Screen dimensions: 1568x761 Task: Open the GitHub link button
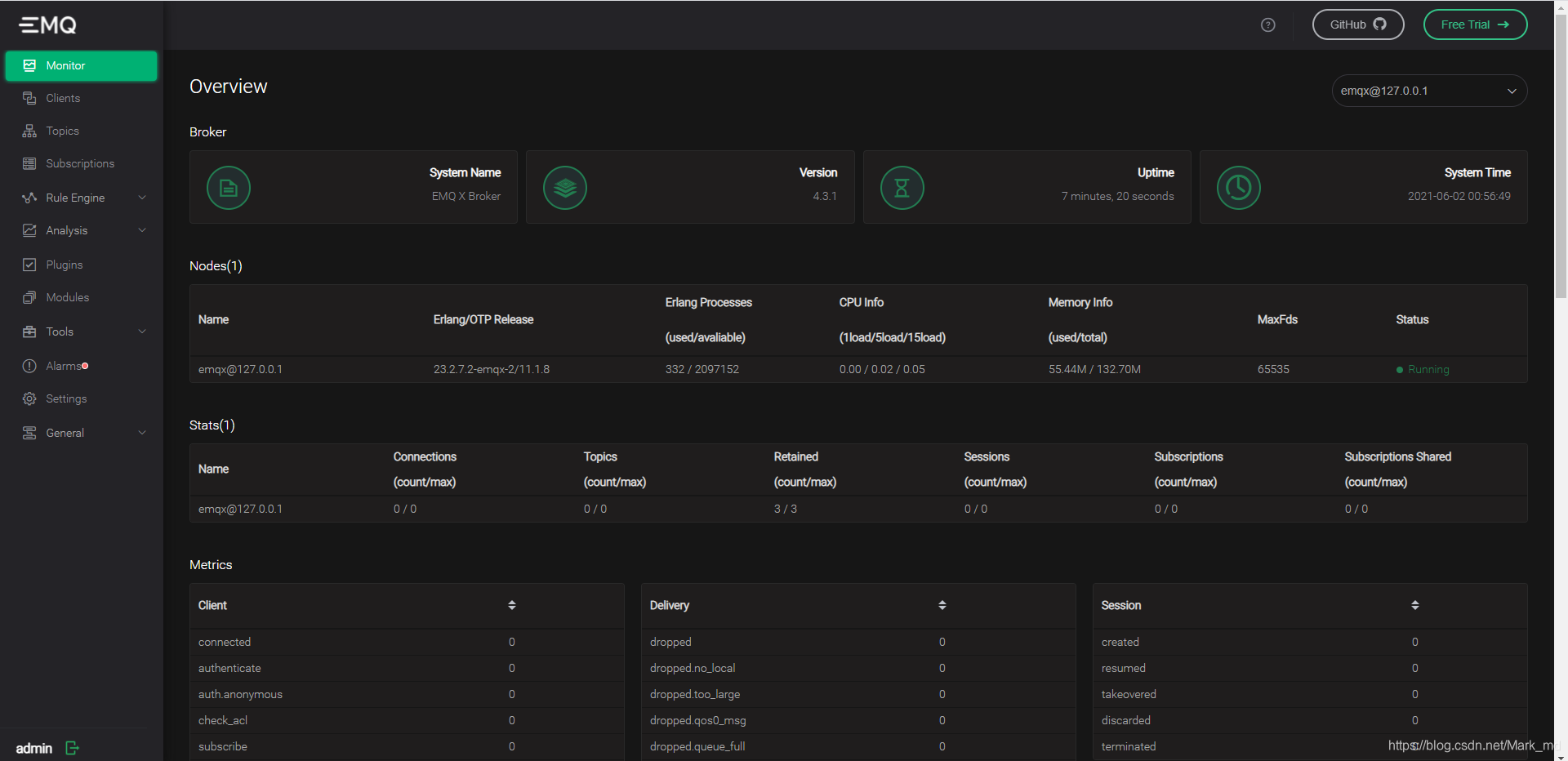(x=1358, y=24)
